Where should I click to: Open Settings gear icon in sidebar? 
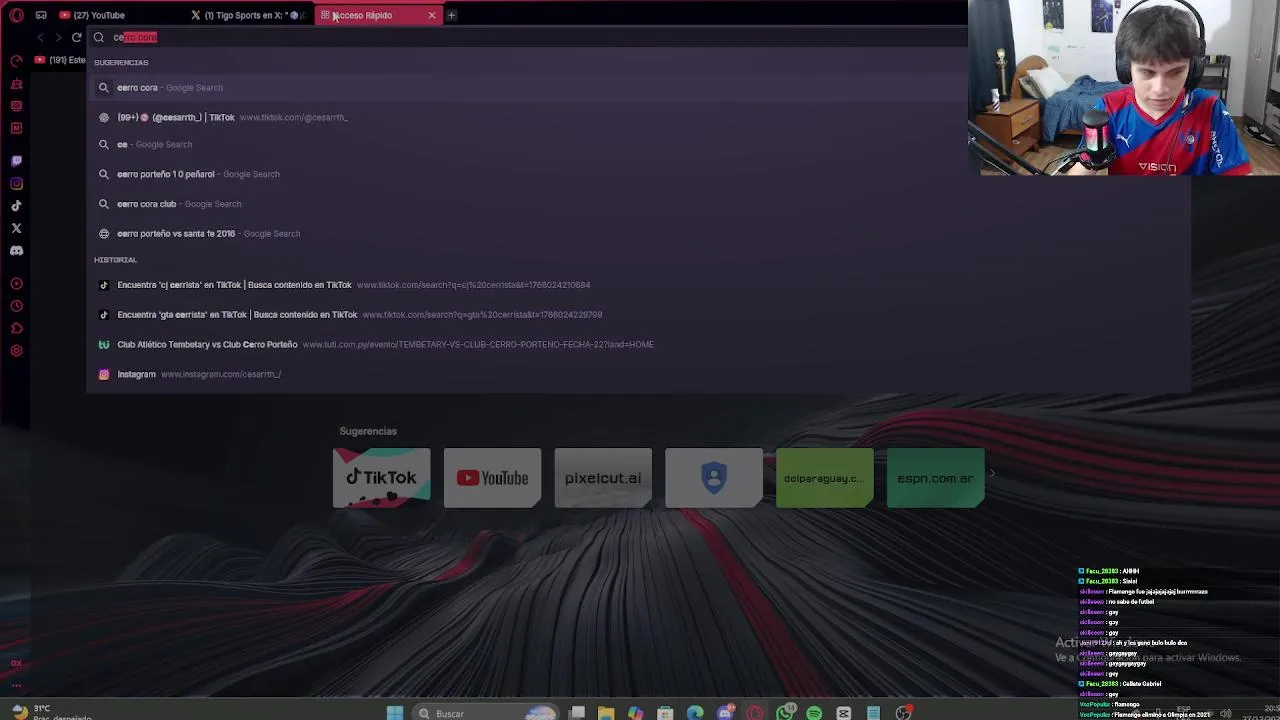click(x=16, y=351)
